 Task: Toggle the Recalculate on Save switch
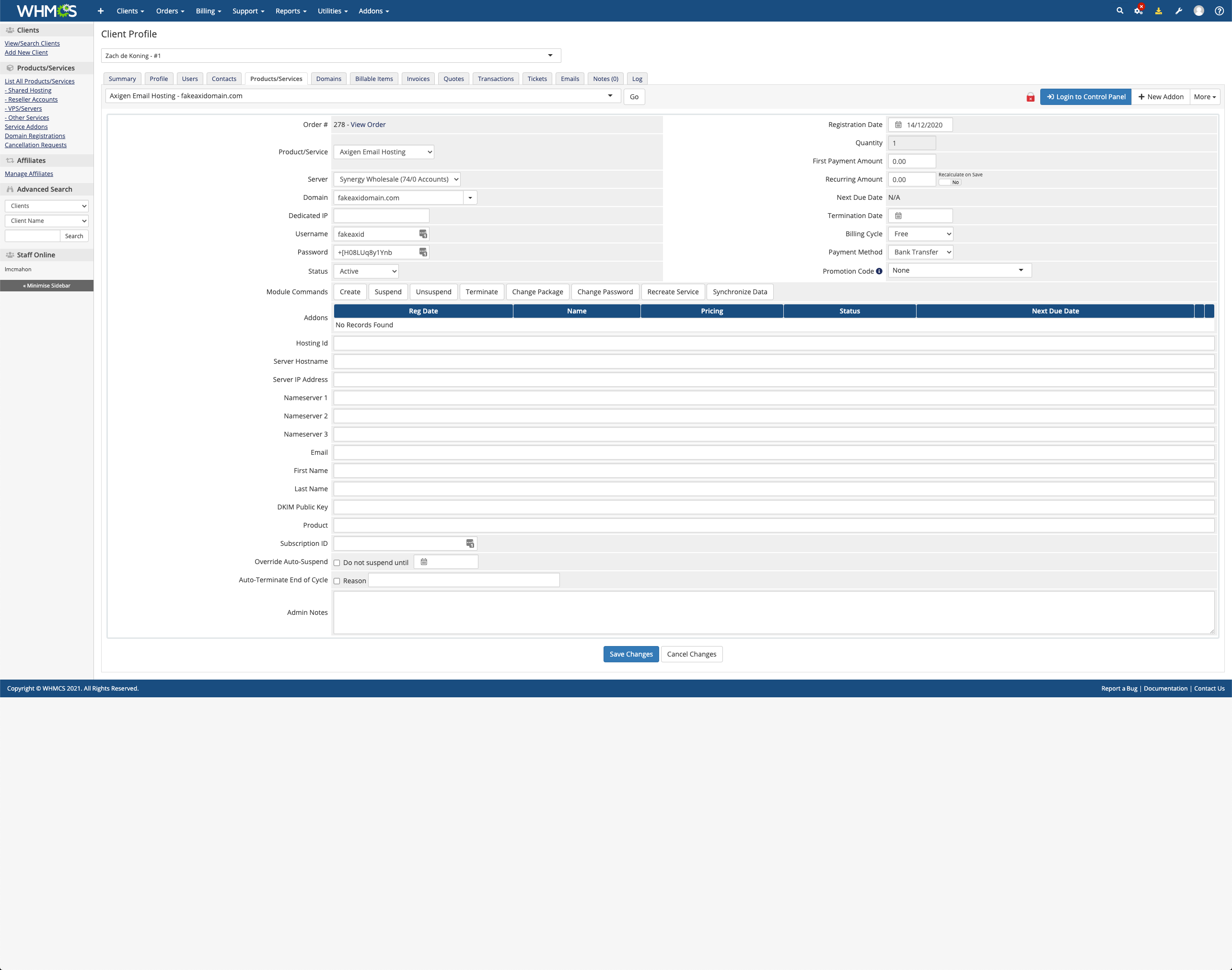950,182
